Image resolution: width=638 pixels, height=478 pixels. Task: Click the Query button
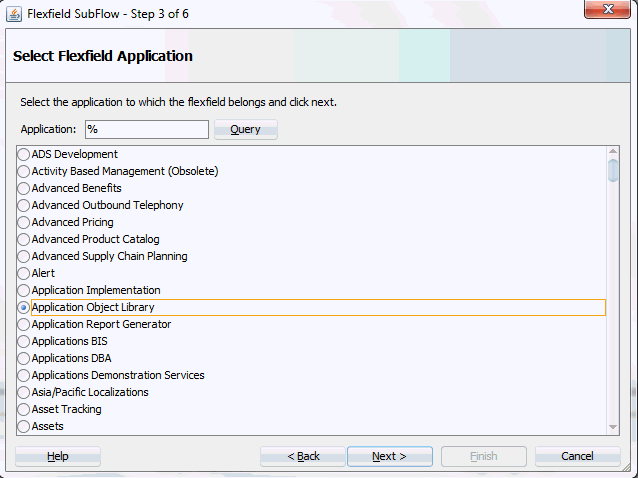pyautogui.click(x=246, y=129)
